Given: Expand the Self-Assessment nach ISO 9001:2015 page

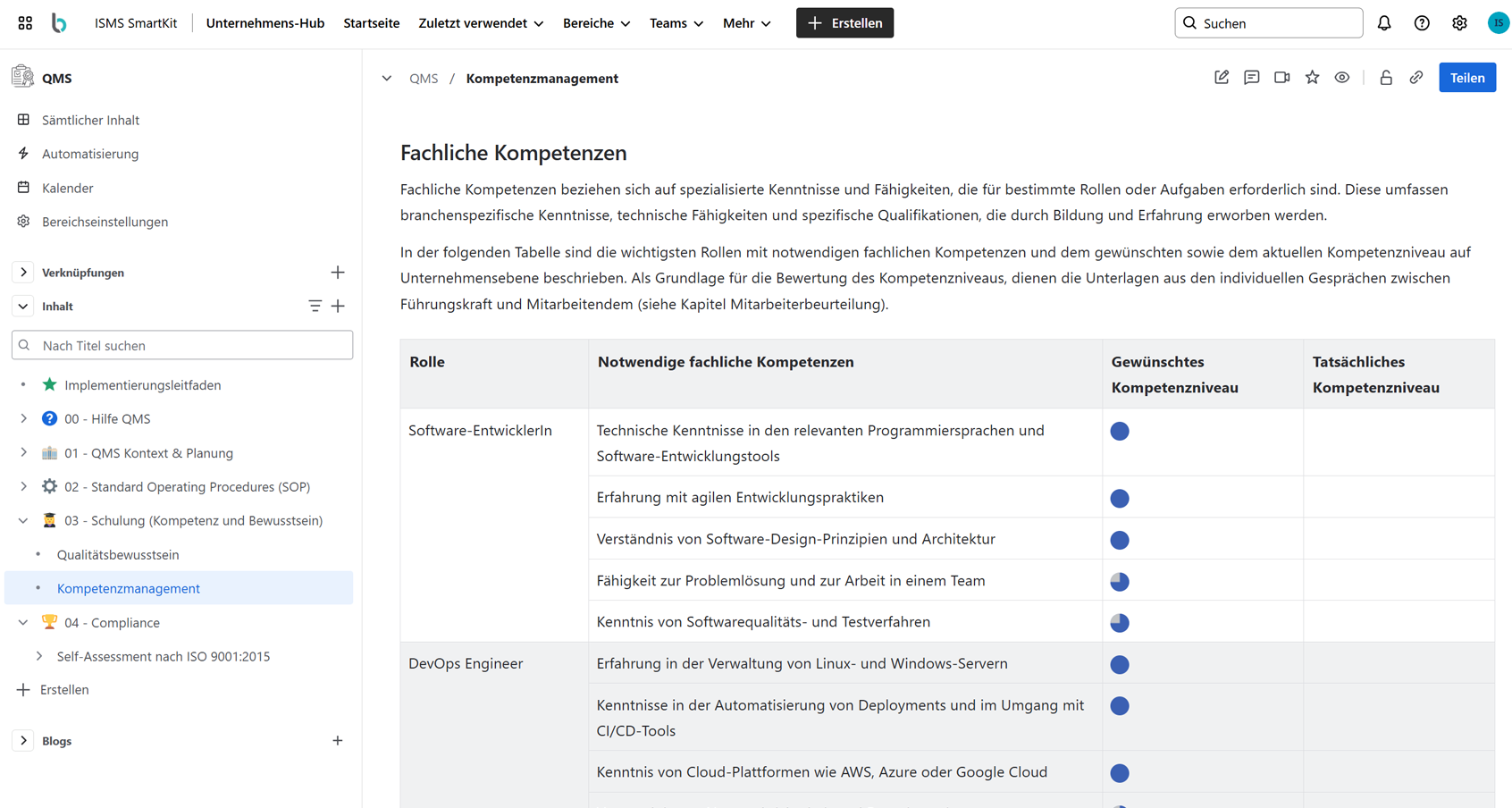Looking at the screenshot, I should click(39, 656).
